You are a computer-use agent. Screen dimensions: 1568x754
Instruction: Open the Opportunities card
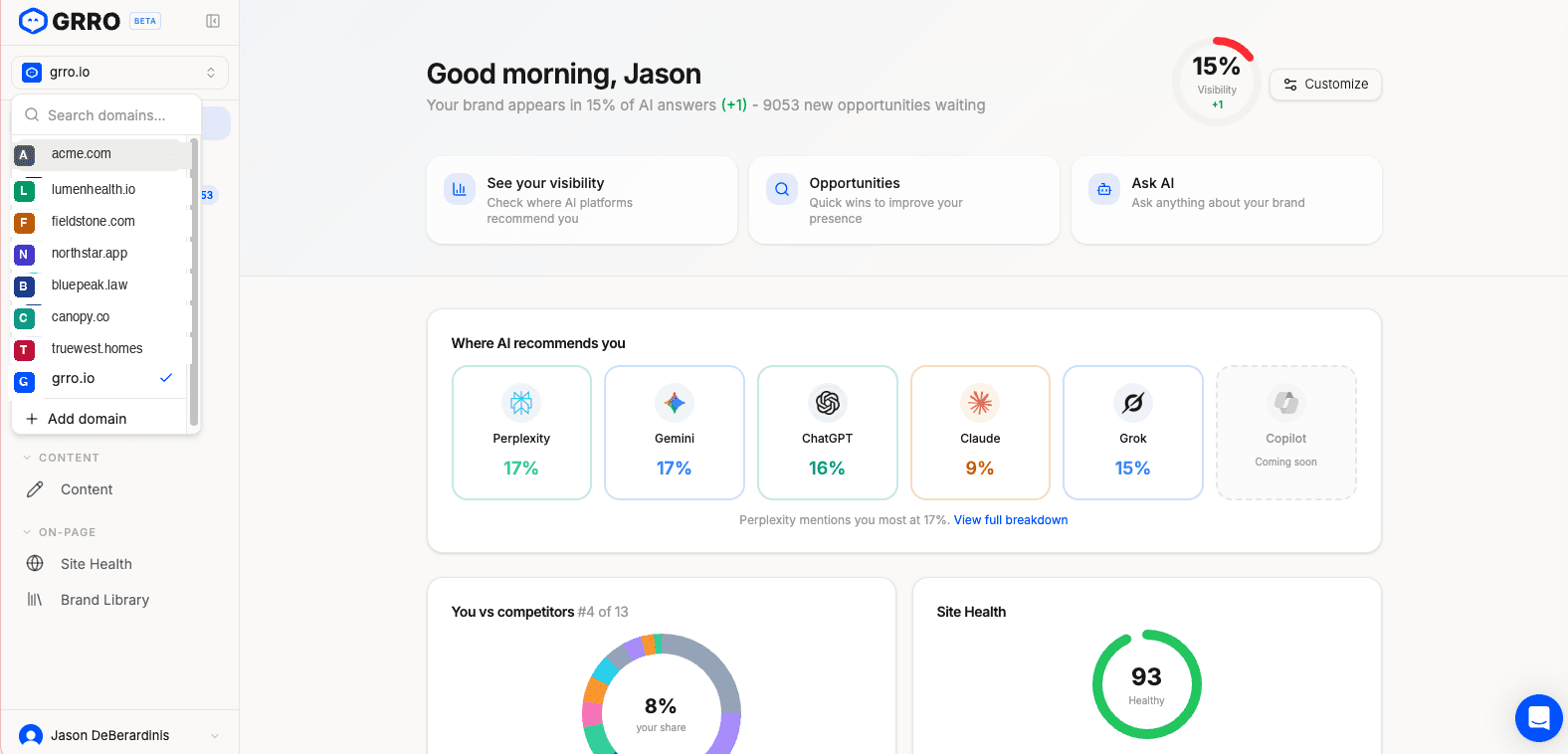[904, 200]
